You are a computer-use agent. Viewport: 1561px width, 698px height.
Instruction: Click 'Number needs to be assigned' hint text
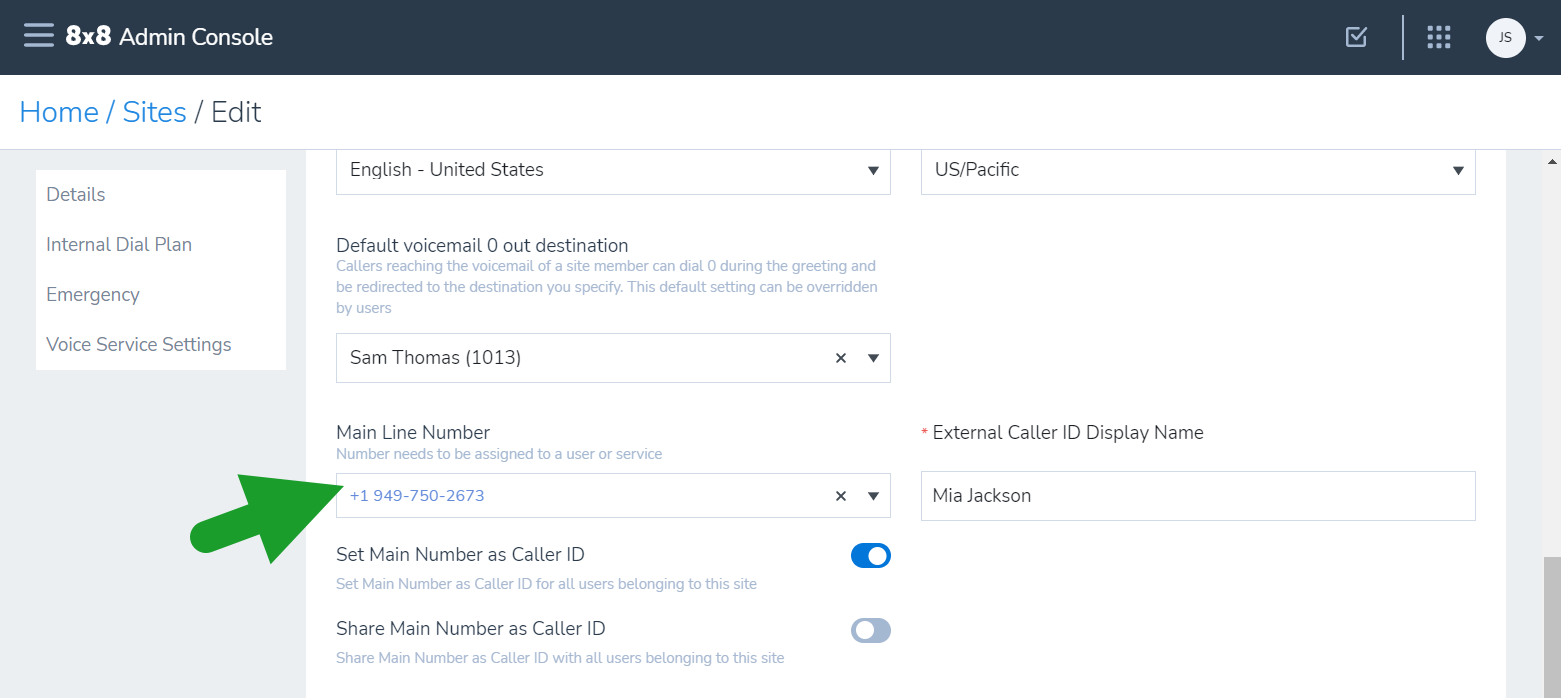tap(499, 454)
